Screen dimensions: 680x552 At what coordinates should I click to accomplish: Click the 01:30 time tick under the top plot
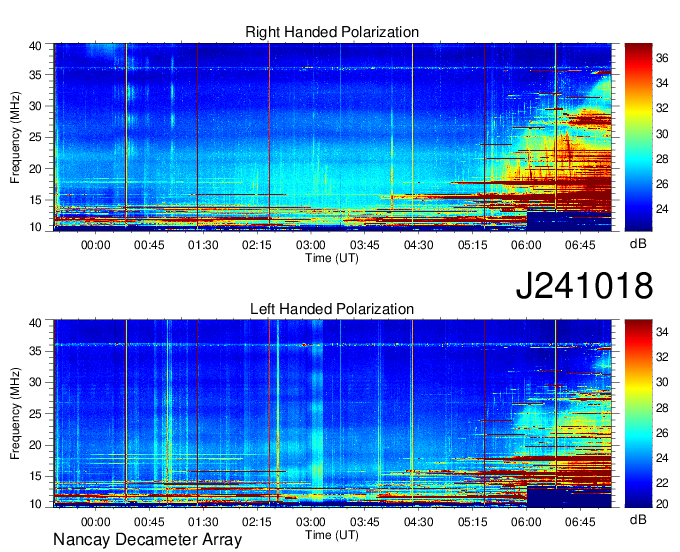click(203, 245)
